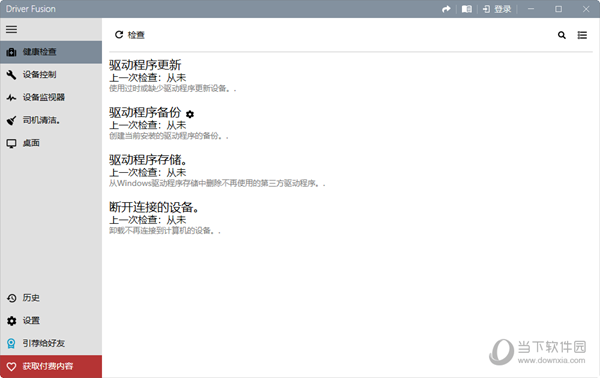Click red 获取付费内容 premium button
Screen dimensions: 600x378
click(x=51, y=367)
